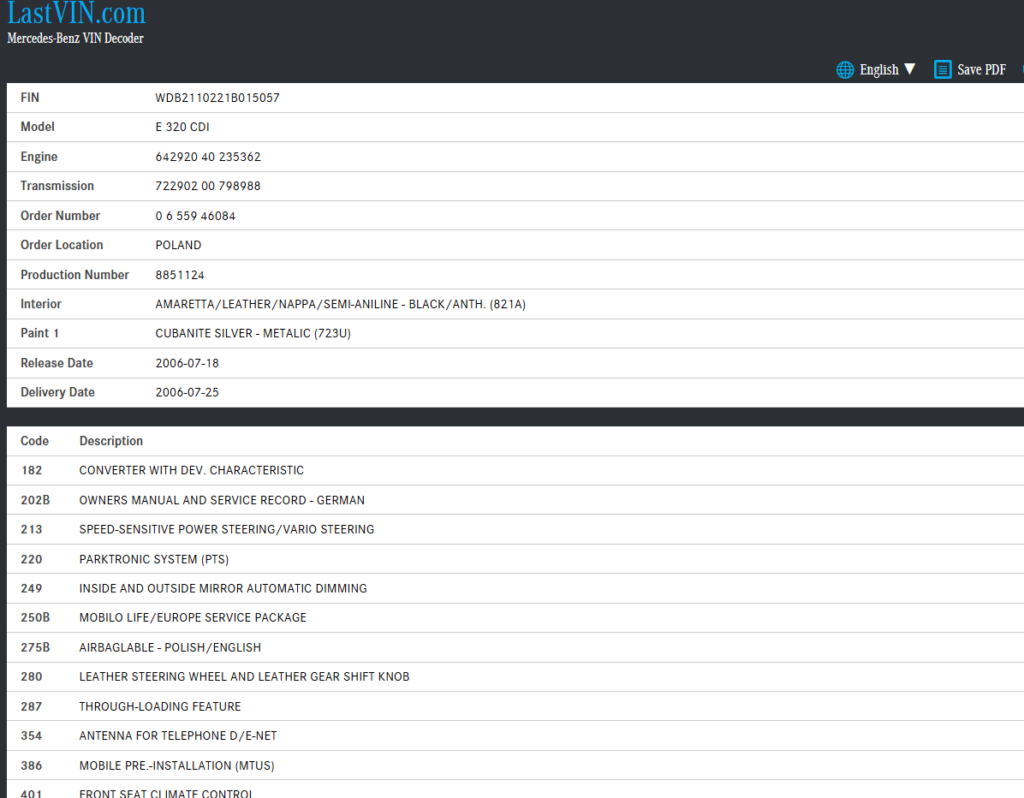Select the code 287 Through-Loading Feature row

coord(160,706)
